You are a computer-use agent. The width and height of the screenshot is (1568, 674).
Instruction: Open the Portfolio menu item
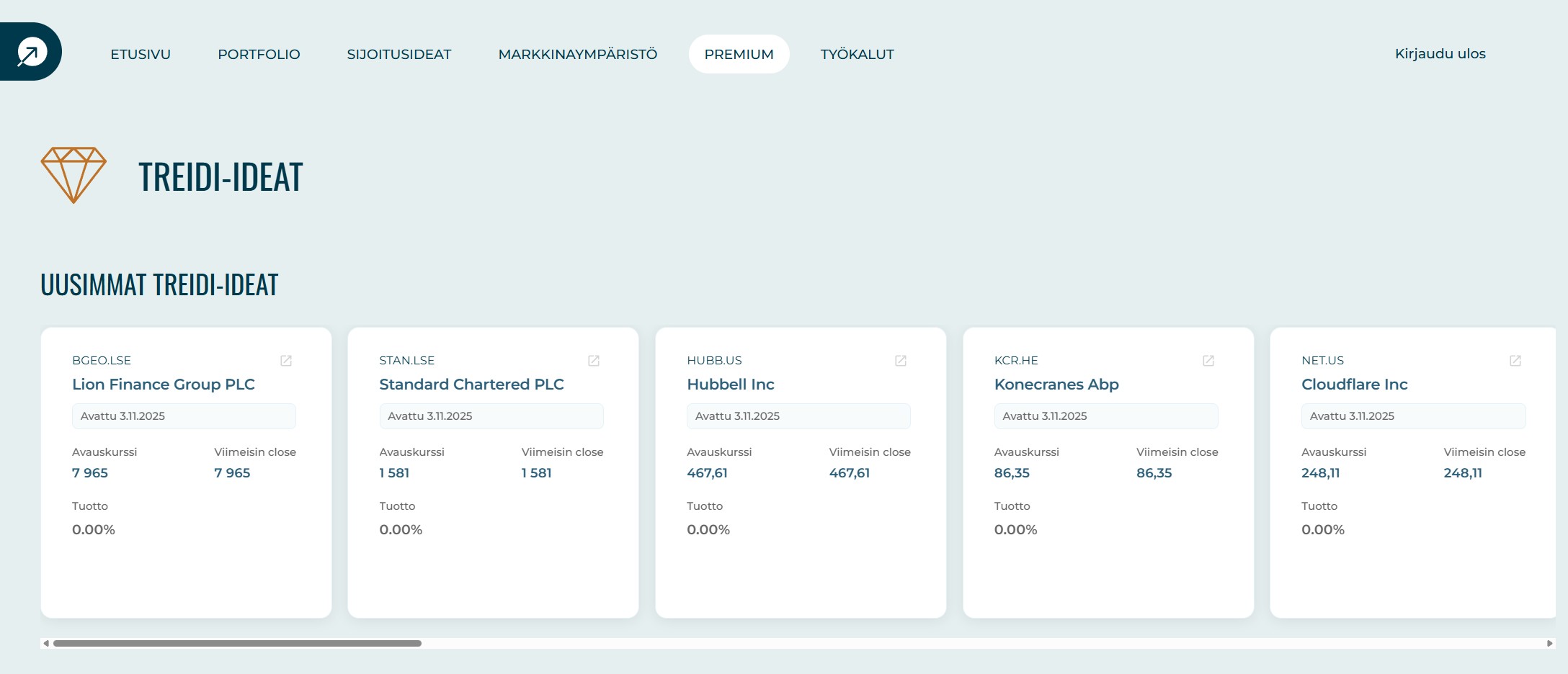click(x=259, y=54)
